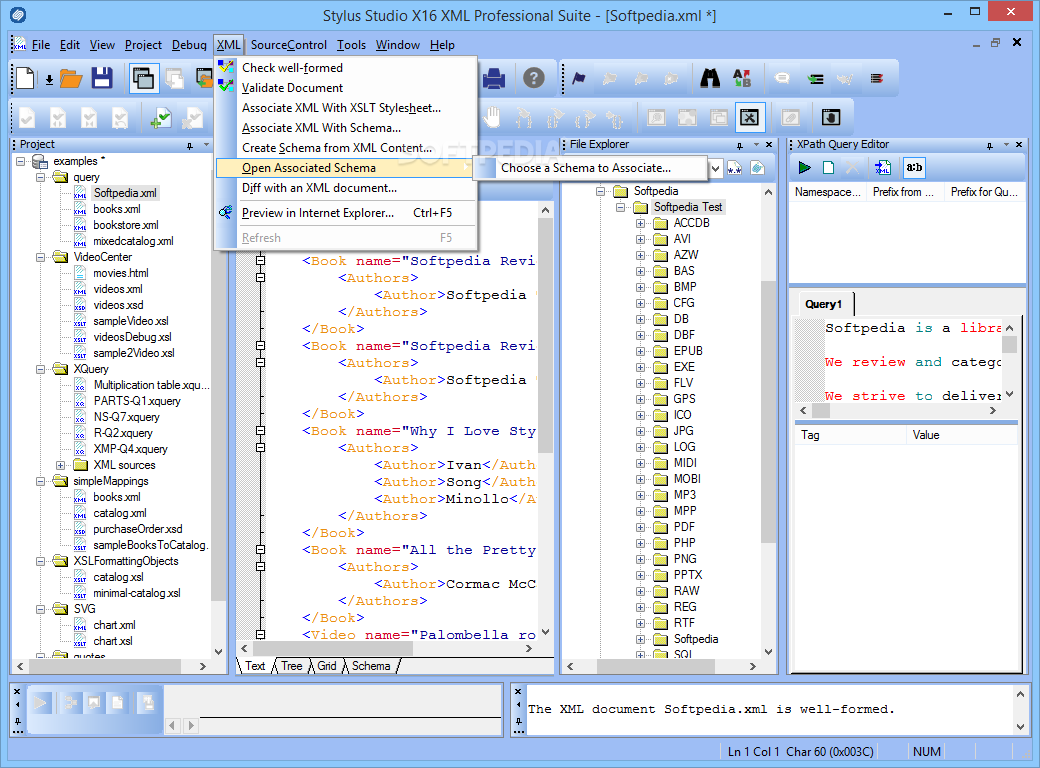Click the wildcard file filter icon in File Explorer

[734, 168]
